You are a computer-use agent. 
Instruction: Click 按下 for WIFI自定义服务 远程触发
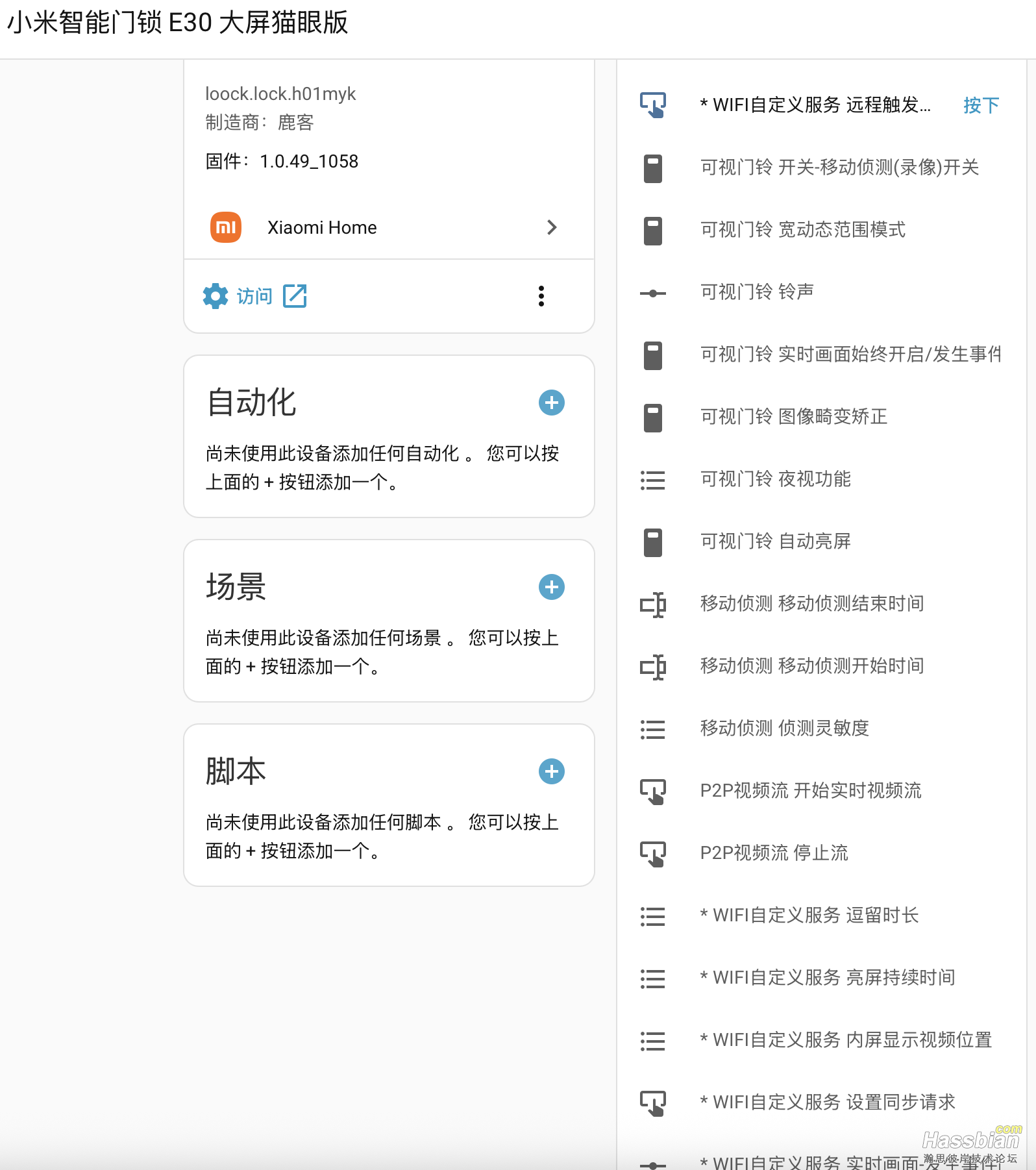point(981,105)
